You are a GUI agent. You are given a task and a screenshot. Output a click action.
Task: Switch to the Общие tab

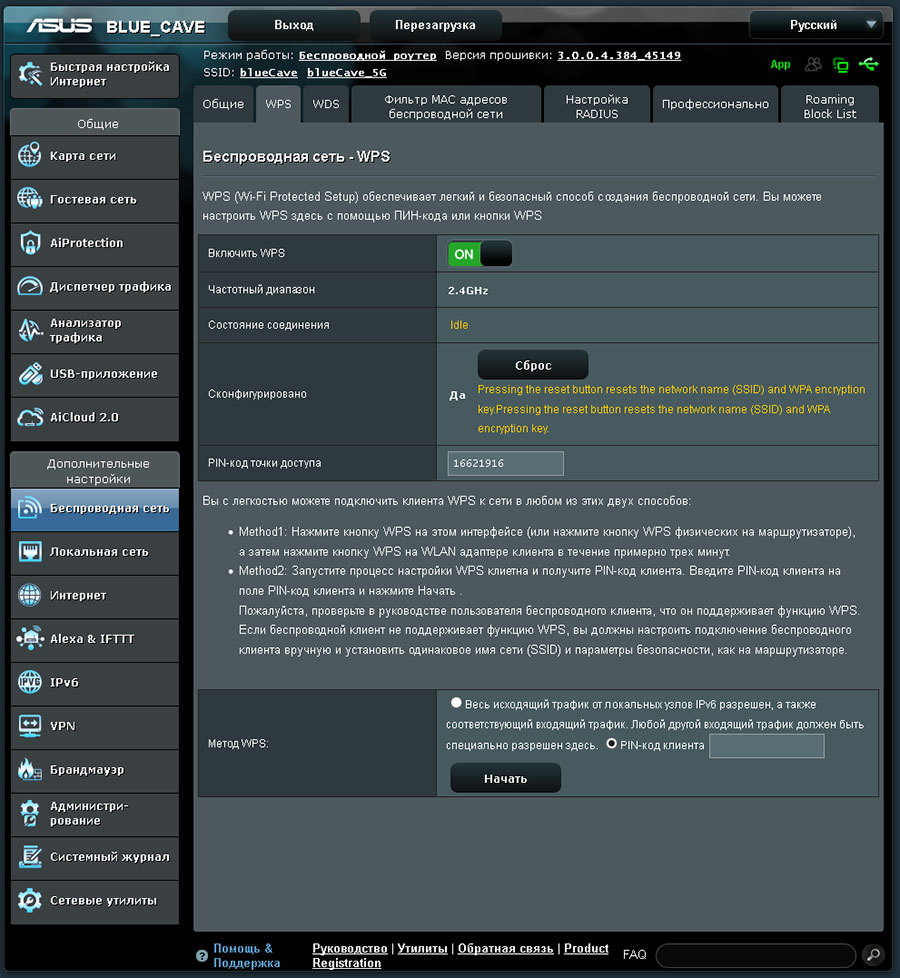(223, 104)
